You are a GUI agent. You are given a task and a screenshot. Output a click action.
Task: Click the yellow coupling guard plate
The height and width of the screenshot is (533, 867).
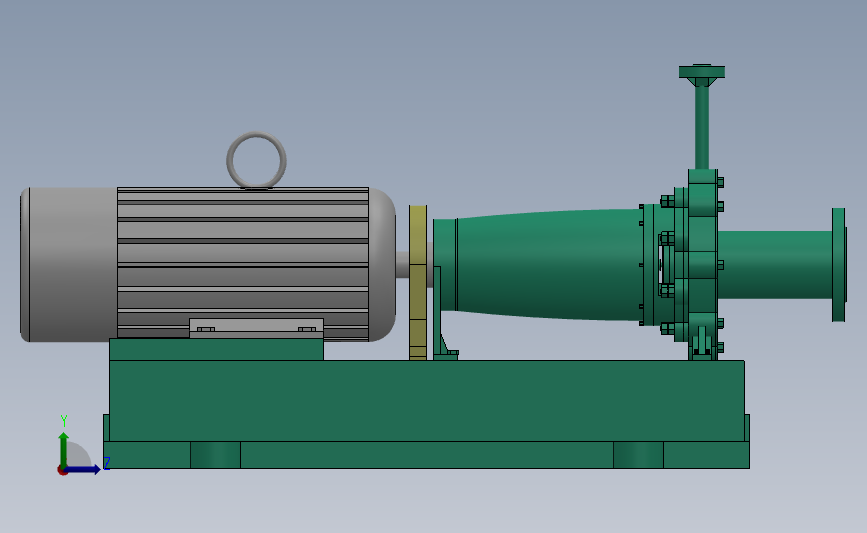(418, 283)
